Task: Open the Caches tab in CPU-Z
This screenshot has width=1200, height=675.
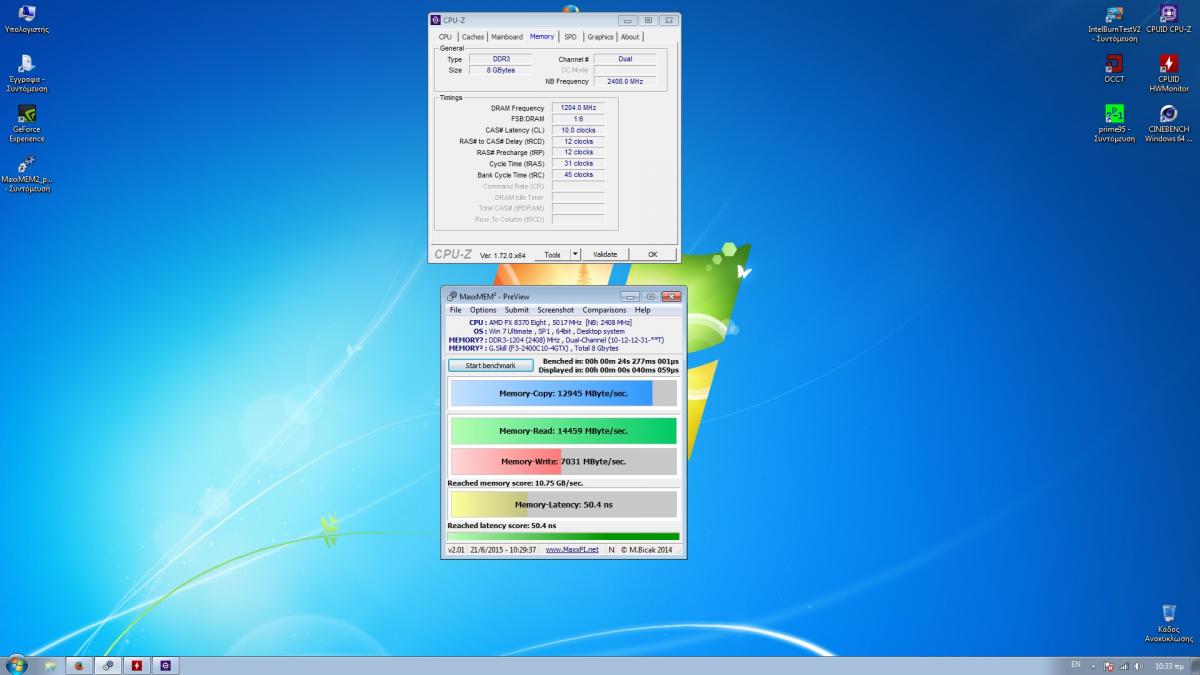Action: point(473,37)
